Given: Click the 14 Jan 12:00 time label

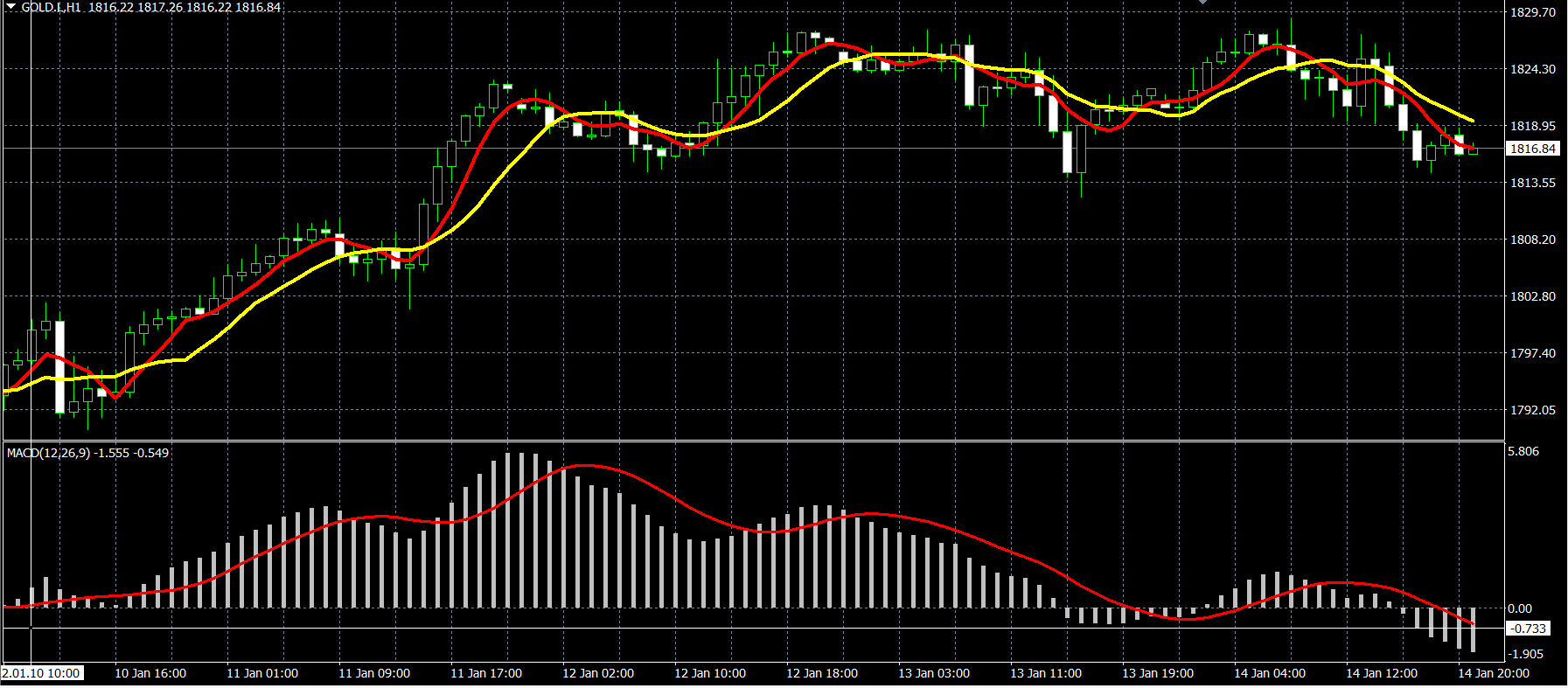Looking at the screenshot, I should 1382,673.
